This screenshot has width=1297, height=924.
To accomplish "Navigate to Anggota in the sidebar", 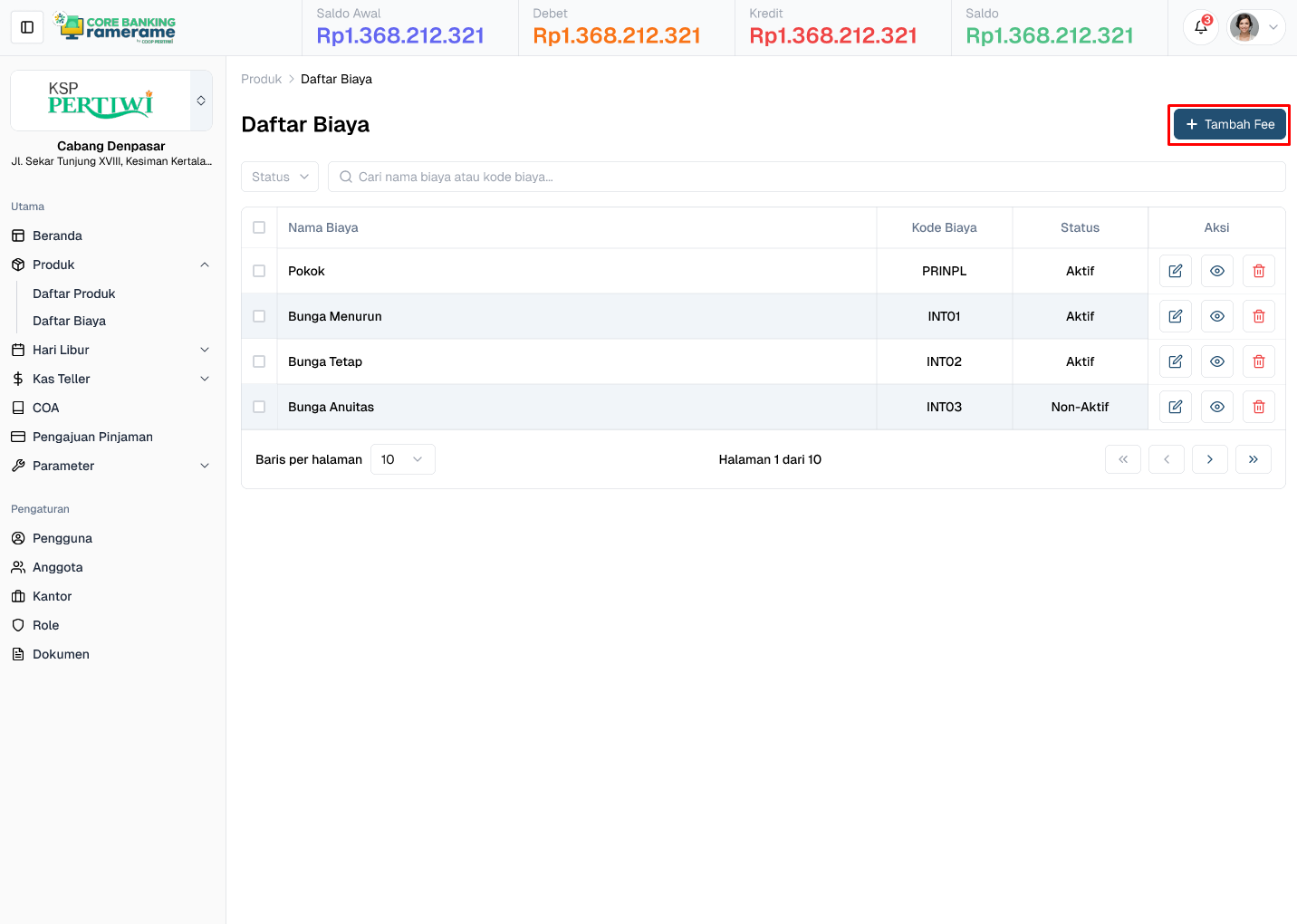I will click(56, 566).
